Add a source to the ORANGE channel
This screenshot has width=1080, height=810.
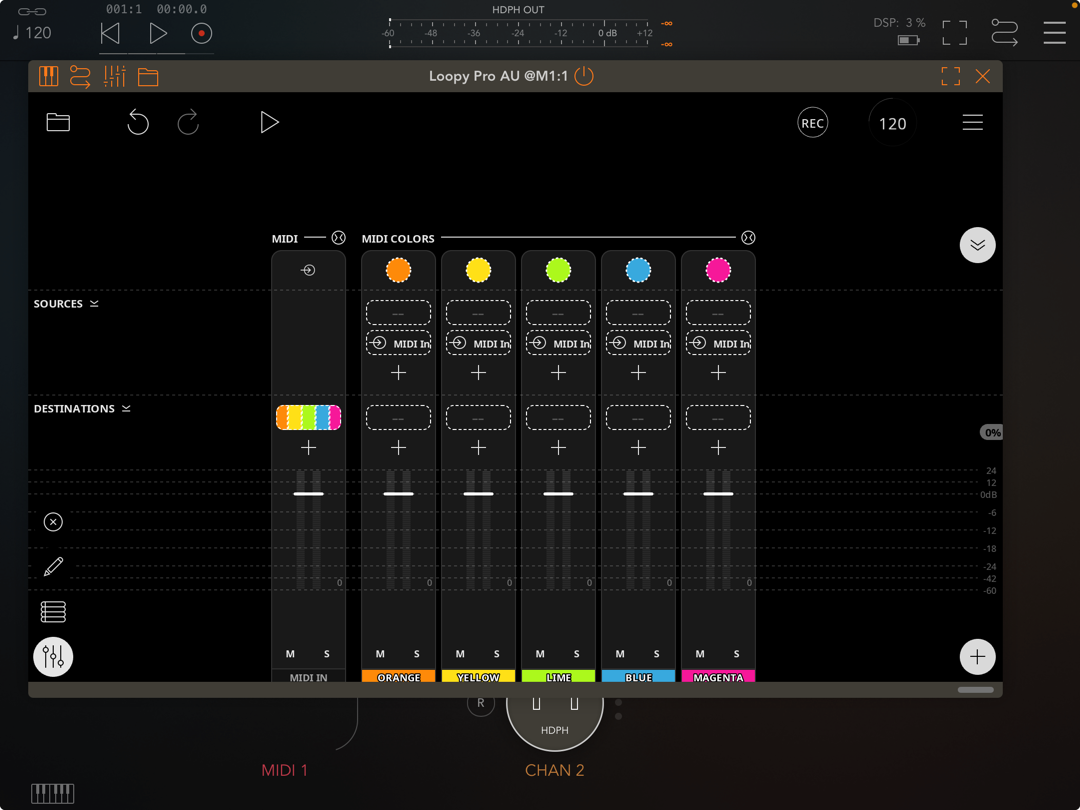coord(398,373)
